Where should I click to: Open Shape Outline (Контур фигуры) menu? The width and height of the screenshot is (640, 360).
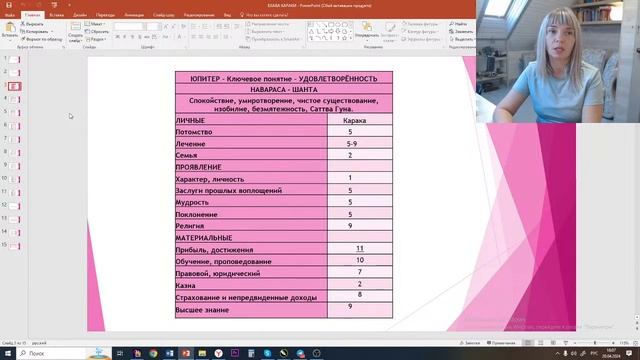coord(420,31)
